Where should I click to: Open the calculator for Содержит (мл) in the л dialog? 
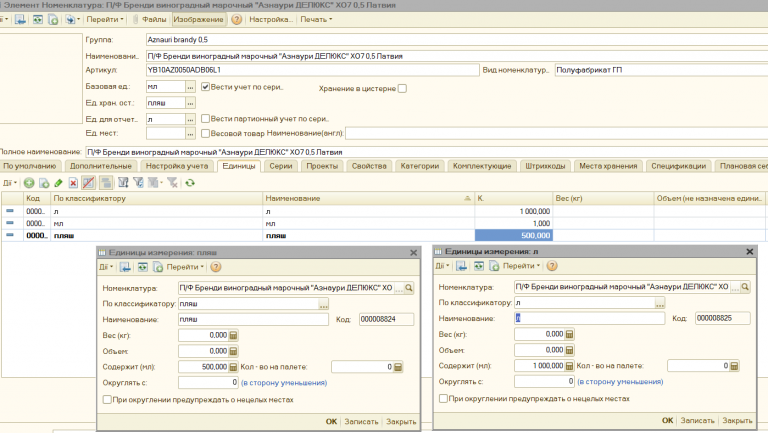569,366
